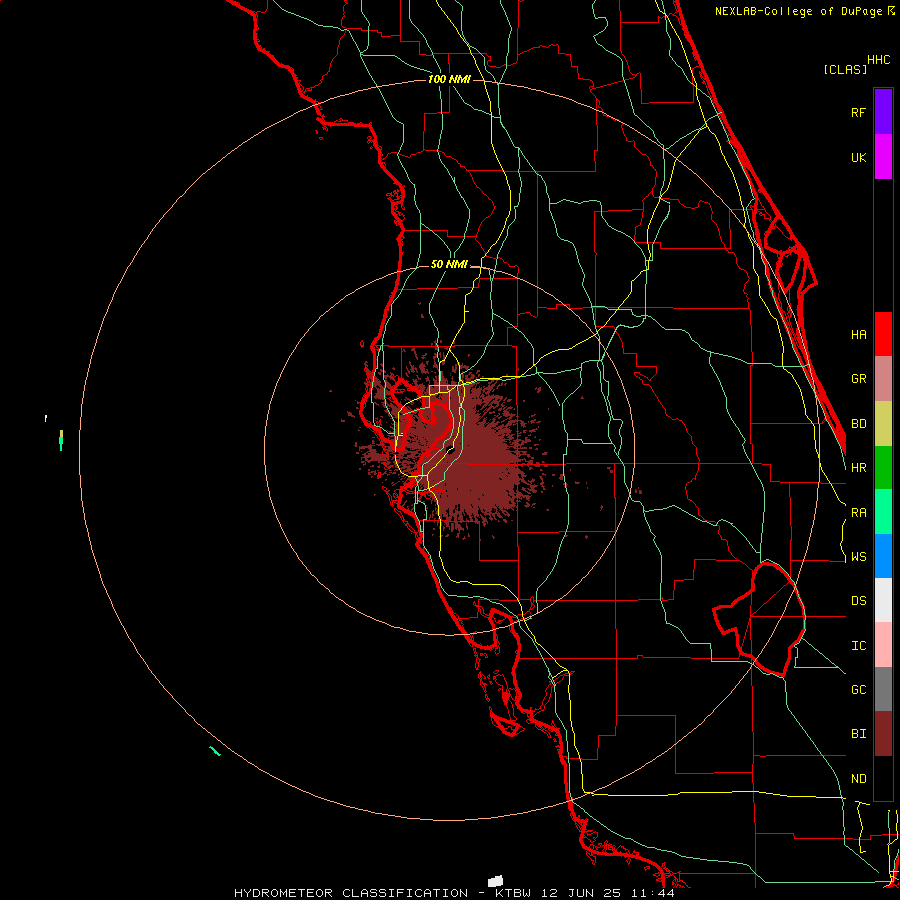The image size is (900, 900).
Task: Click the brown BI legend swatch
Action: 883,734
